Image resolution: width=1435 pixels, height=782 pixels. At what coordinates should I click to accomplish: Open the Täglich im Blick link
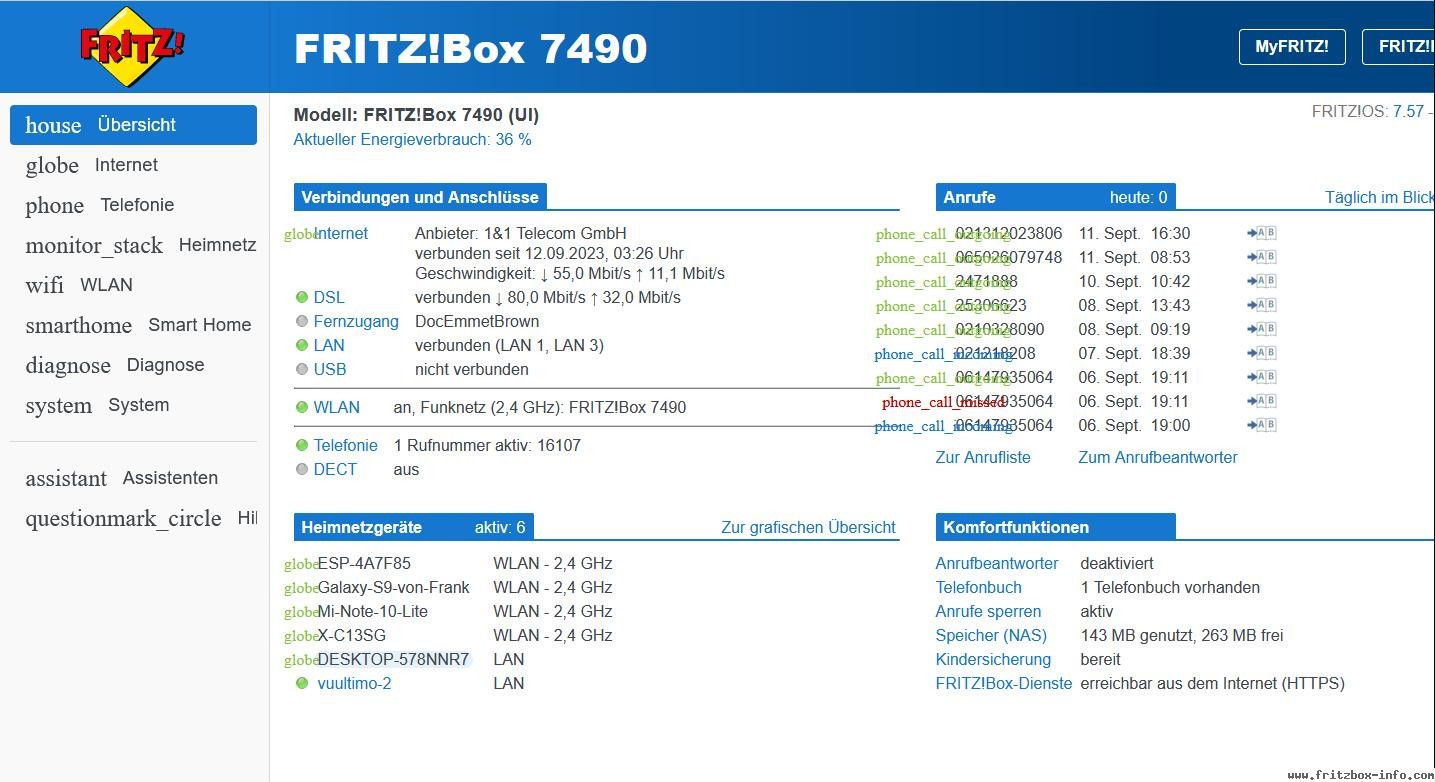pyautogui.click(x=1380, y=197)
